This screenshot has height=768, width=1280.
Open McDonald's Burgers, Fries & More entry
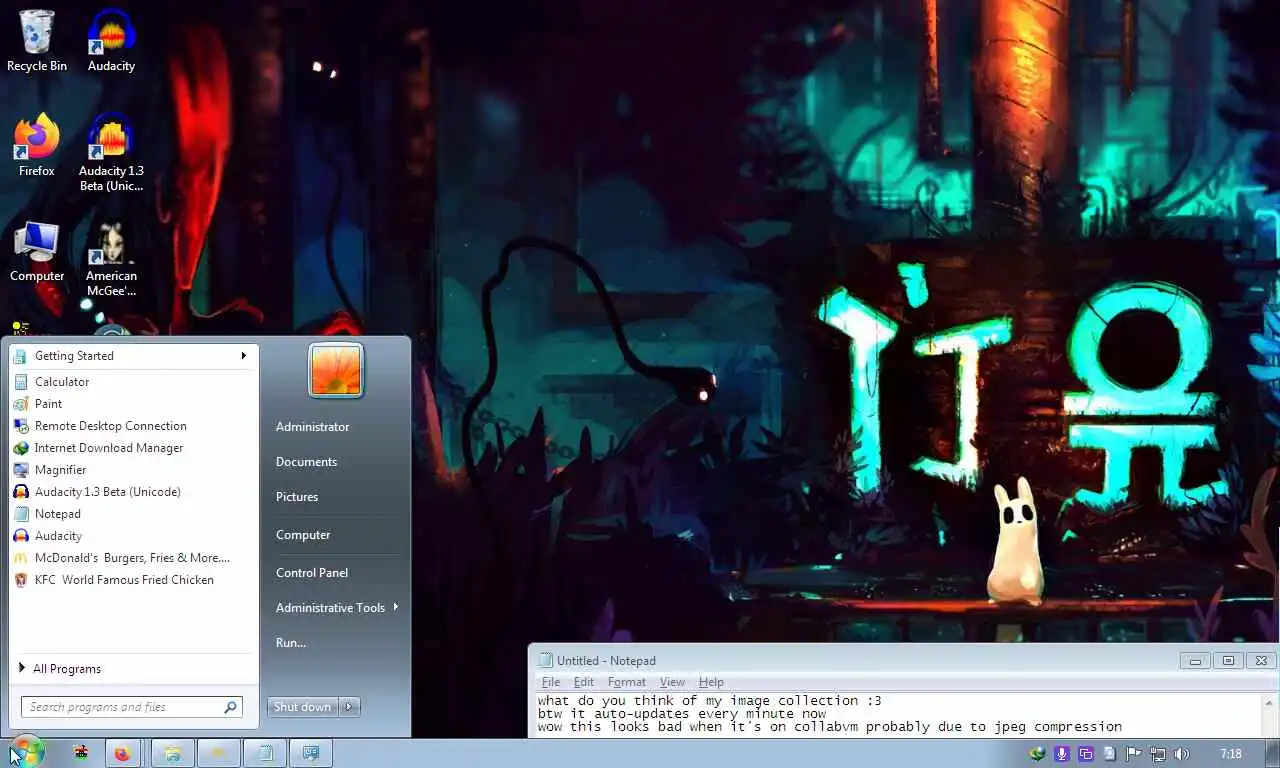tap(134, 558)
